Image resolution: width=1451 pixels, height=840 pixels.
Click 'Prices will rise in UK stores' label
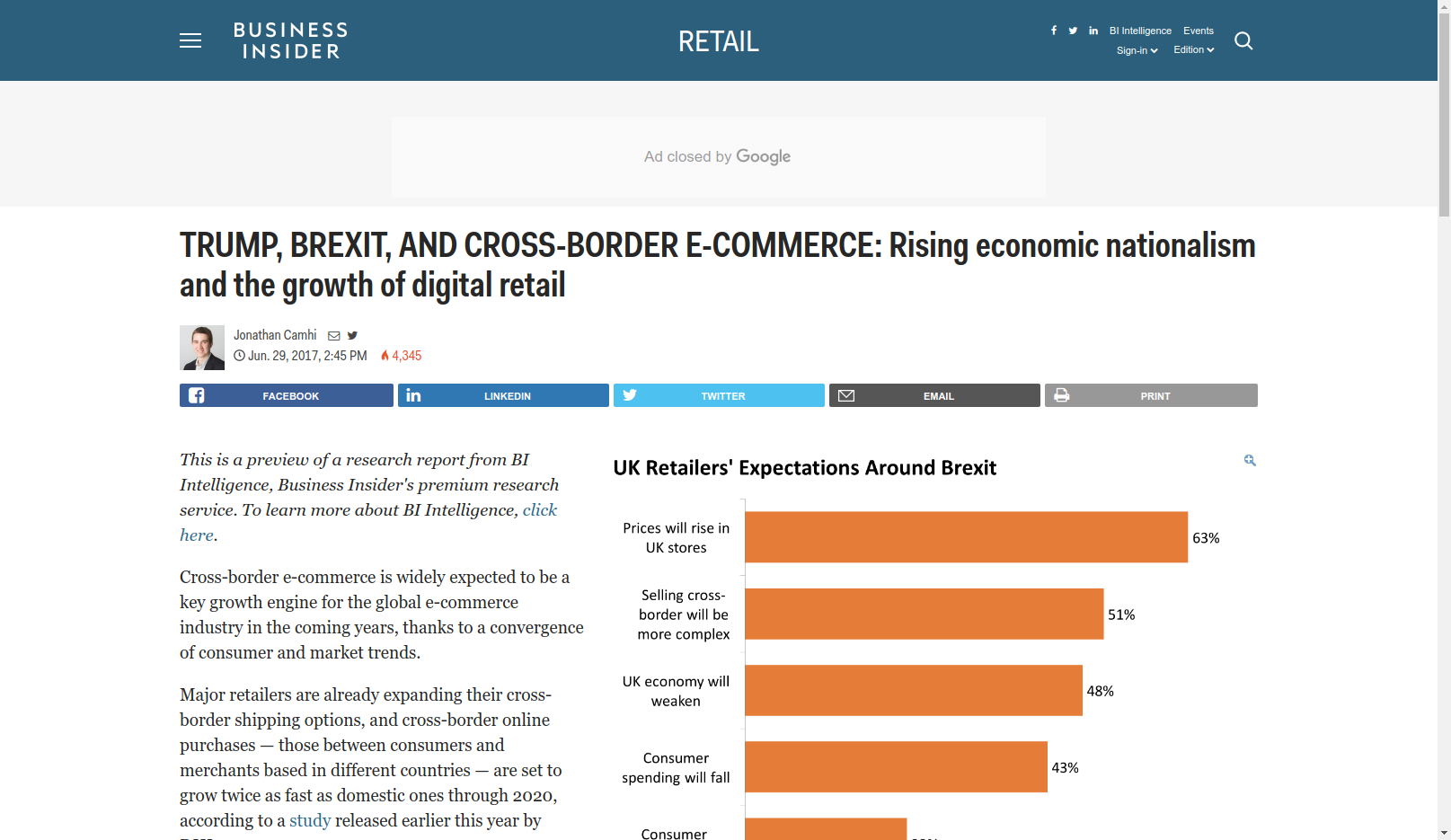[x=677, y=538]
